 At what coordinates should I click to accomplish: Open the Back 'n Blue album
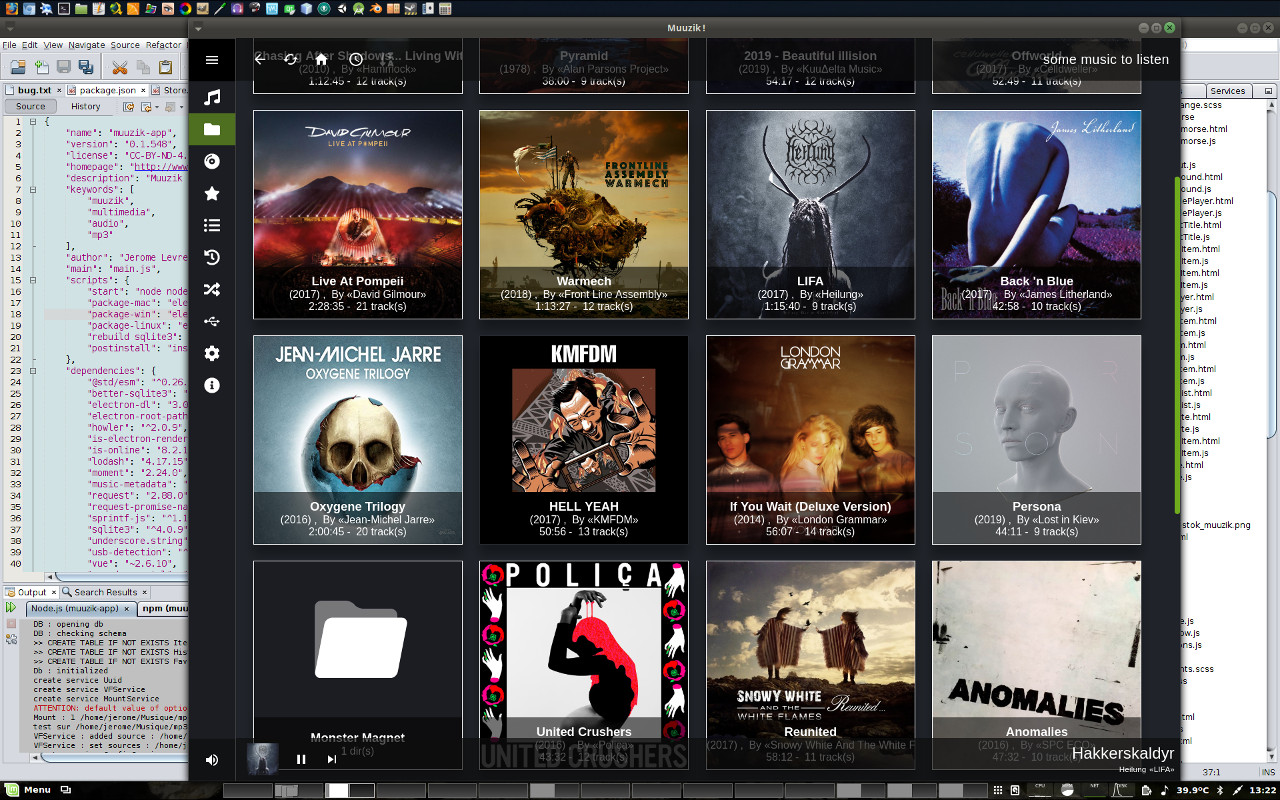coord(1037,214)
